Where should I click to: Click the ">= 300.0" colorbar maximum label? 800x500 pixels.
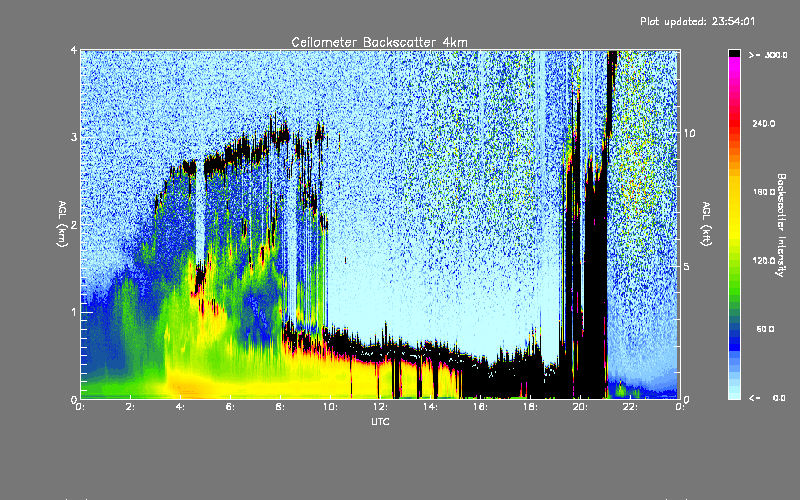click(x=768, y=55)
